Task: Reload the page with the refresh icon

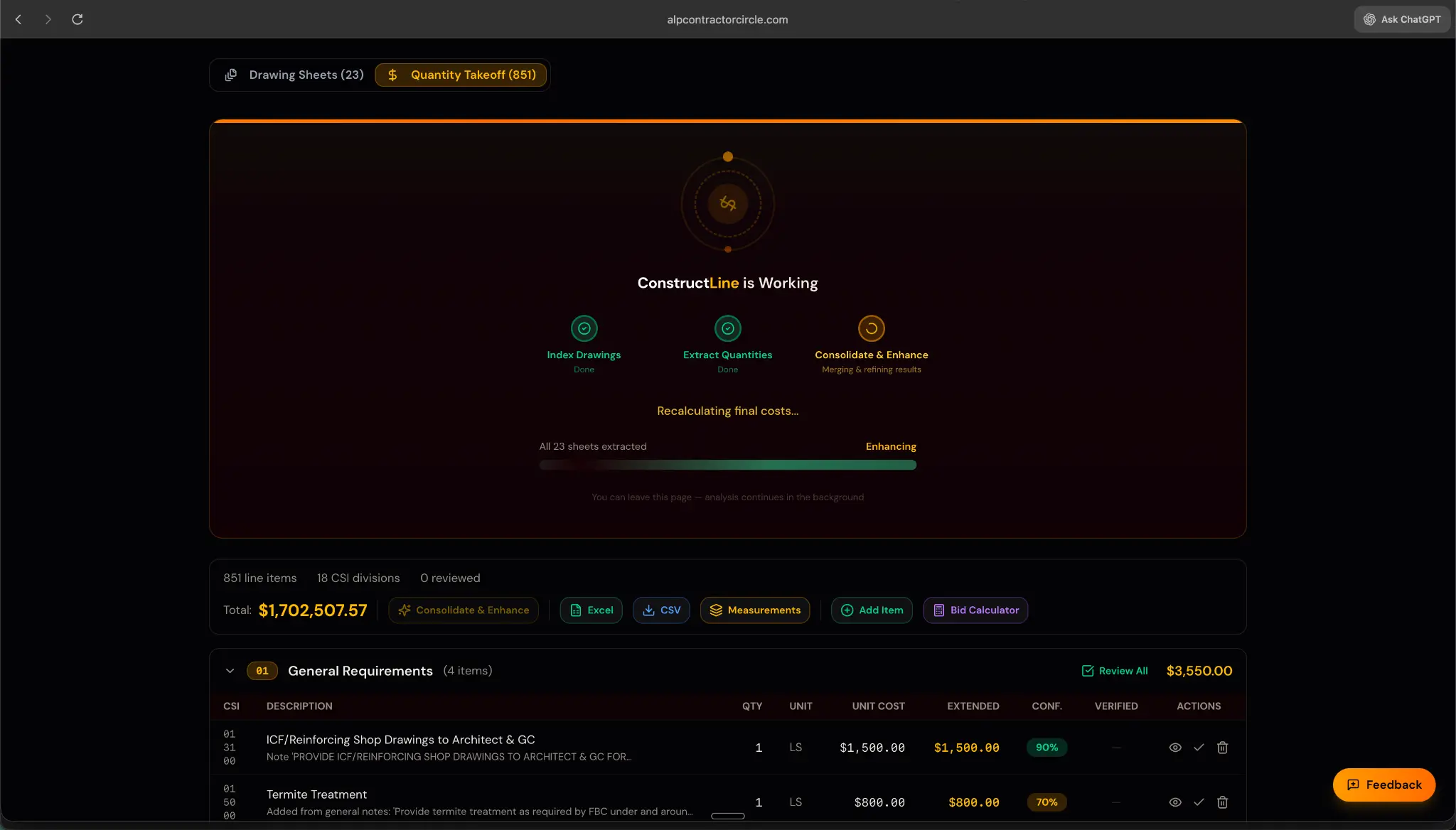Action: pyautogui.click(x=77, y=19)
